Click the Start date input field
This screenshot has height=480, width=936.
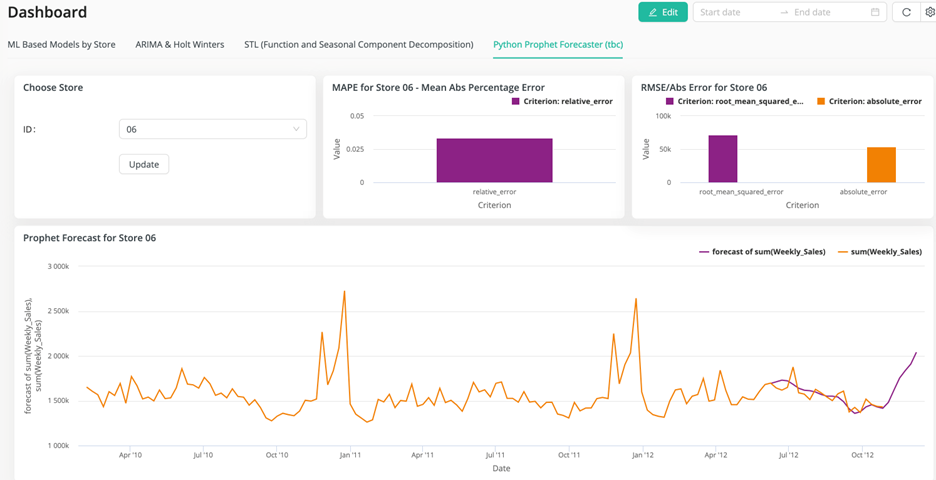[x=735, y=12]
